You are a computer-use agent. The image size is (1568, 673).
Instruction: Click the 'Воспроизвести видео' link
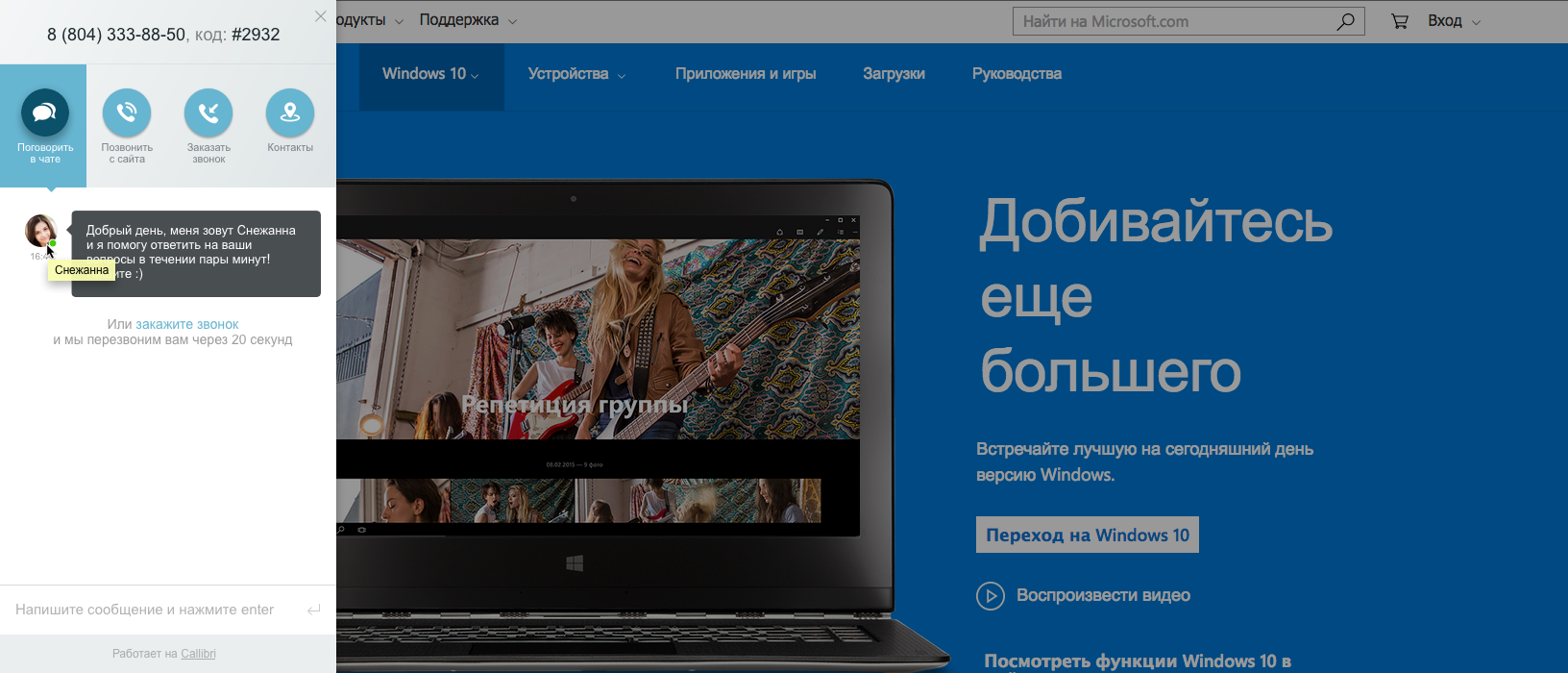click(1103, 595)
